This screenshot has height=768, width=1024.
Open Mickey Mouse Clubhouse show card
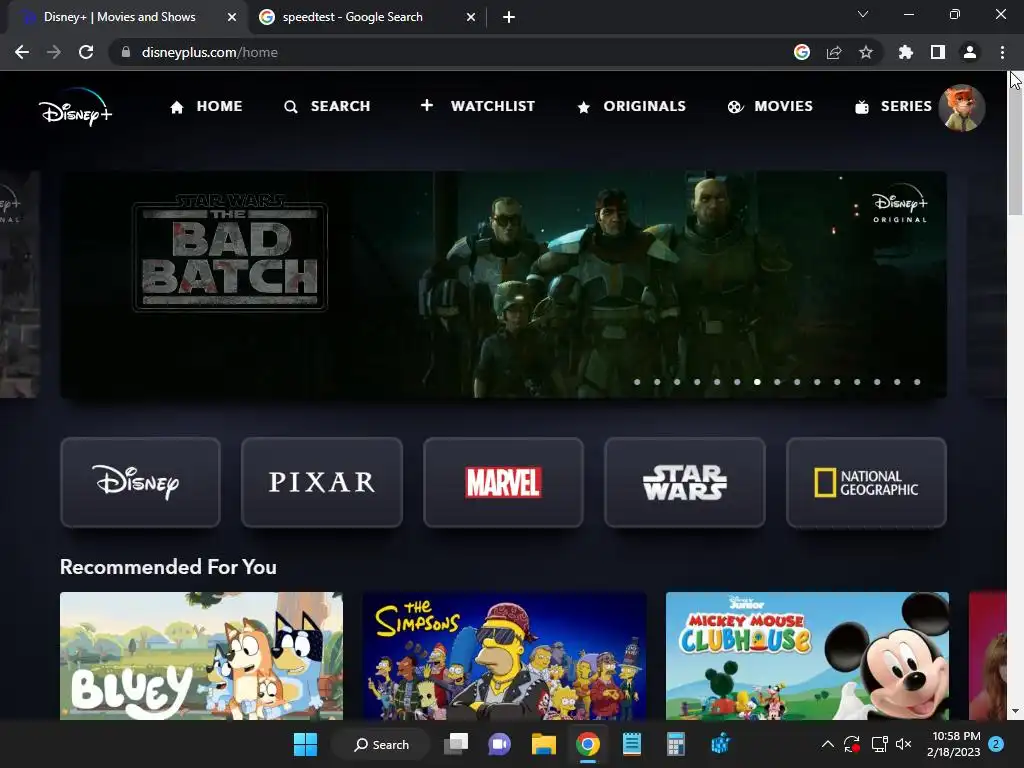pos(807,656)
